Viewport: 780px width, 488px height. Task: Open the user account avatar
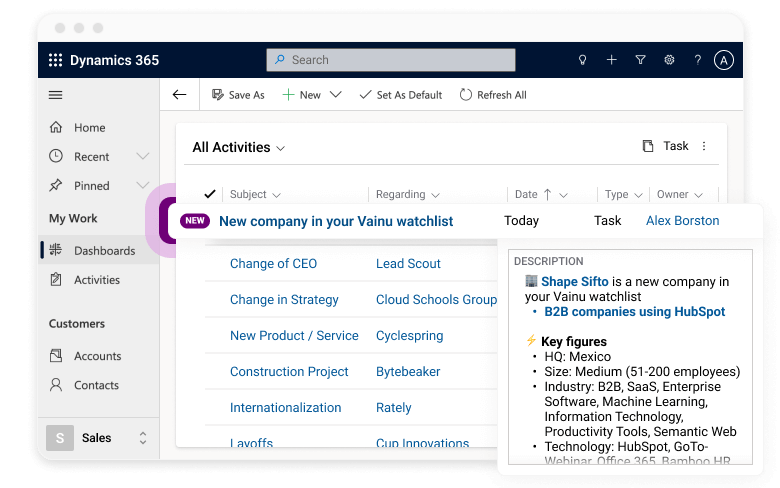click(724, 60)
